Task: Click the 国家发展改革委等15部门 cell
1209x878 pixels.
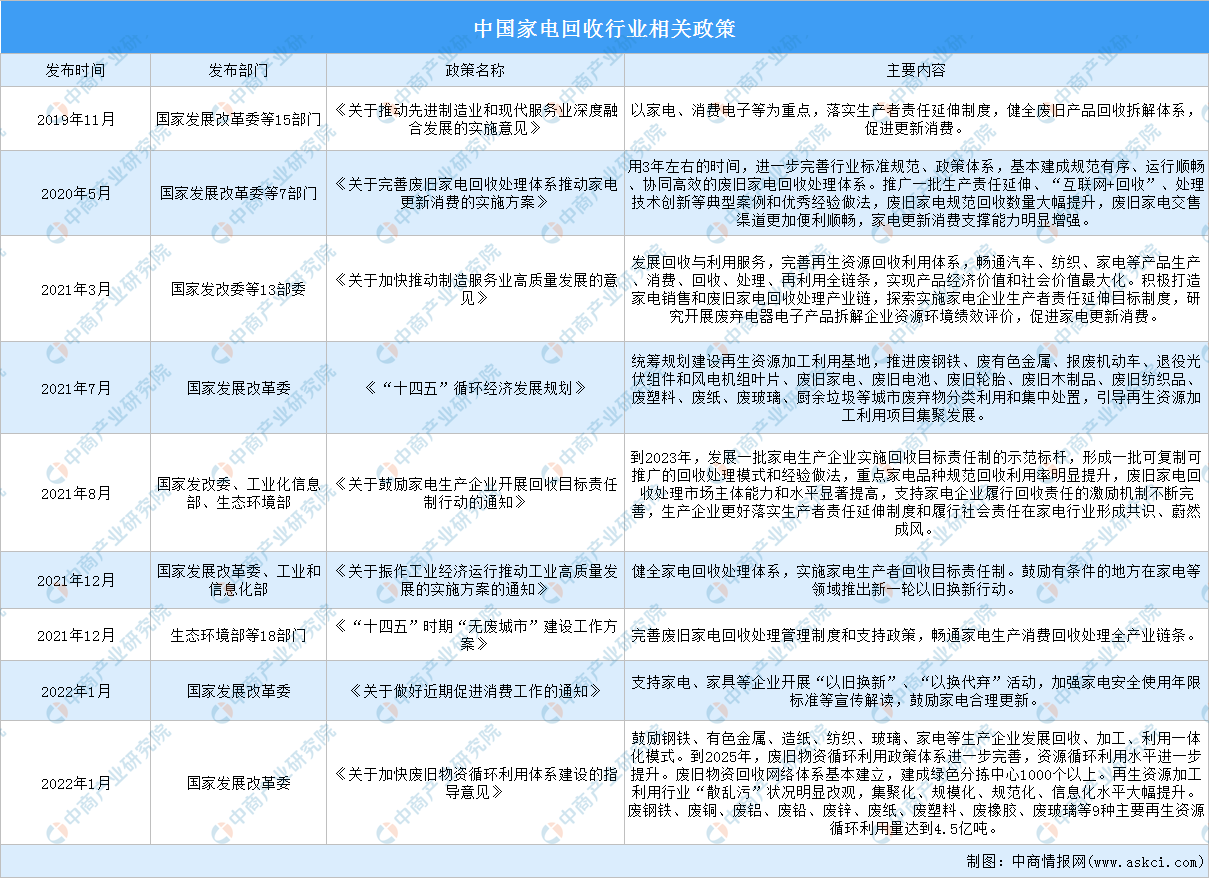Action: (238, 119)
